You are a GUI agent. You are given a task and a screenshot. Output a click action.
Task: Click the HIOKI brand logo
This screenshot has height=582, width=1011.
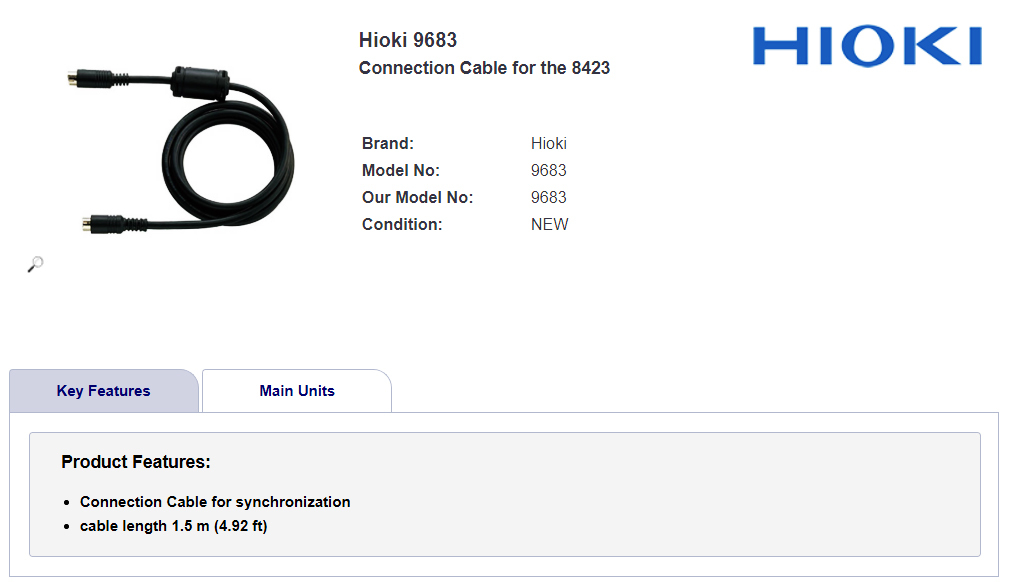[867, 46]
